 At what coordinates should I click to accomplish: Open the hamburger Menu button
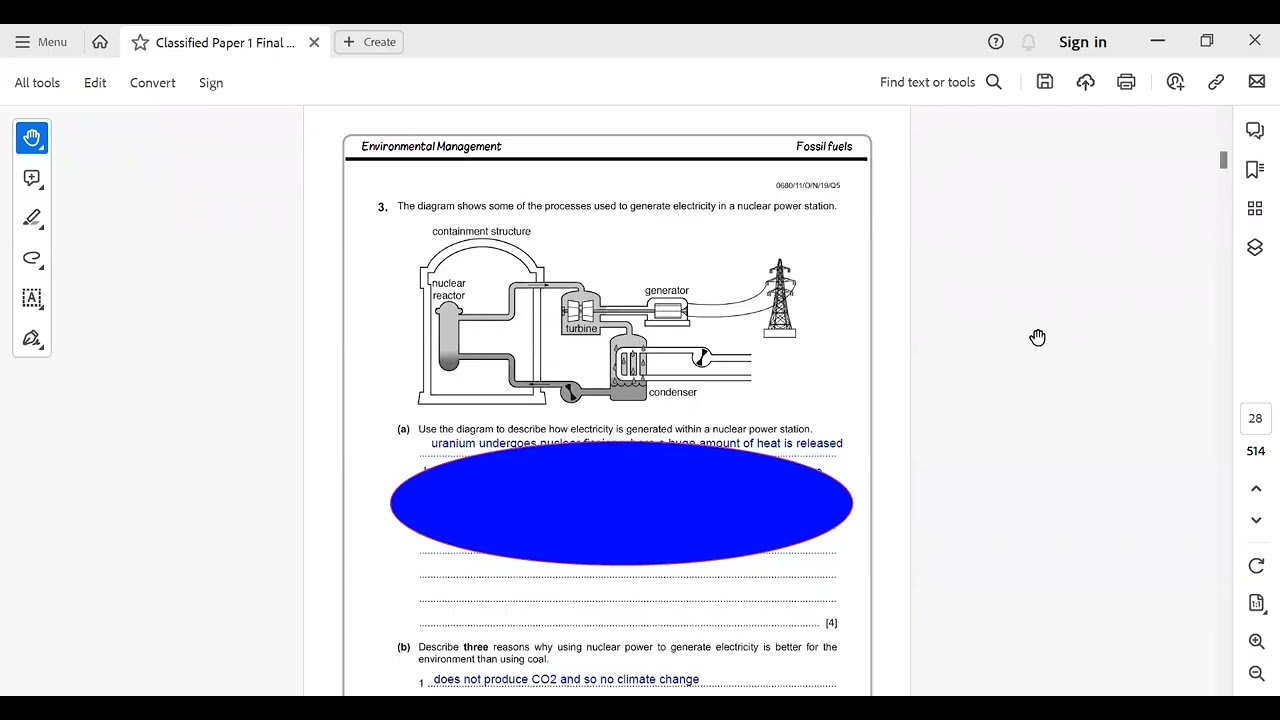pyautogui.click(x=41, y=42)
